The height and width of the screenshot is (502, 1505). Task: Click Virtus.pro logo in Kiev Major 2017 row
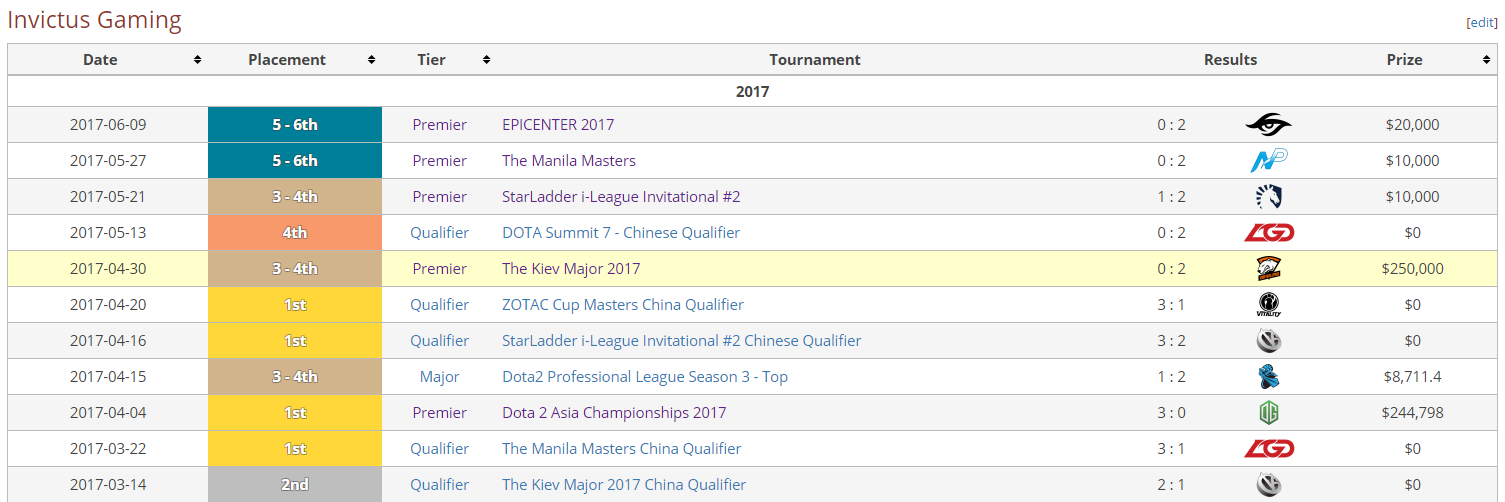click(x=1268, y=269)
